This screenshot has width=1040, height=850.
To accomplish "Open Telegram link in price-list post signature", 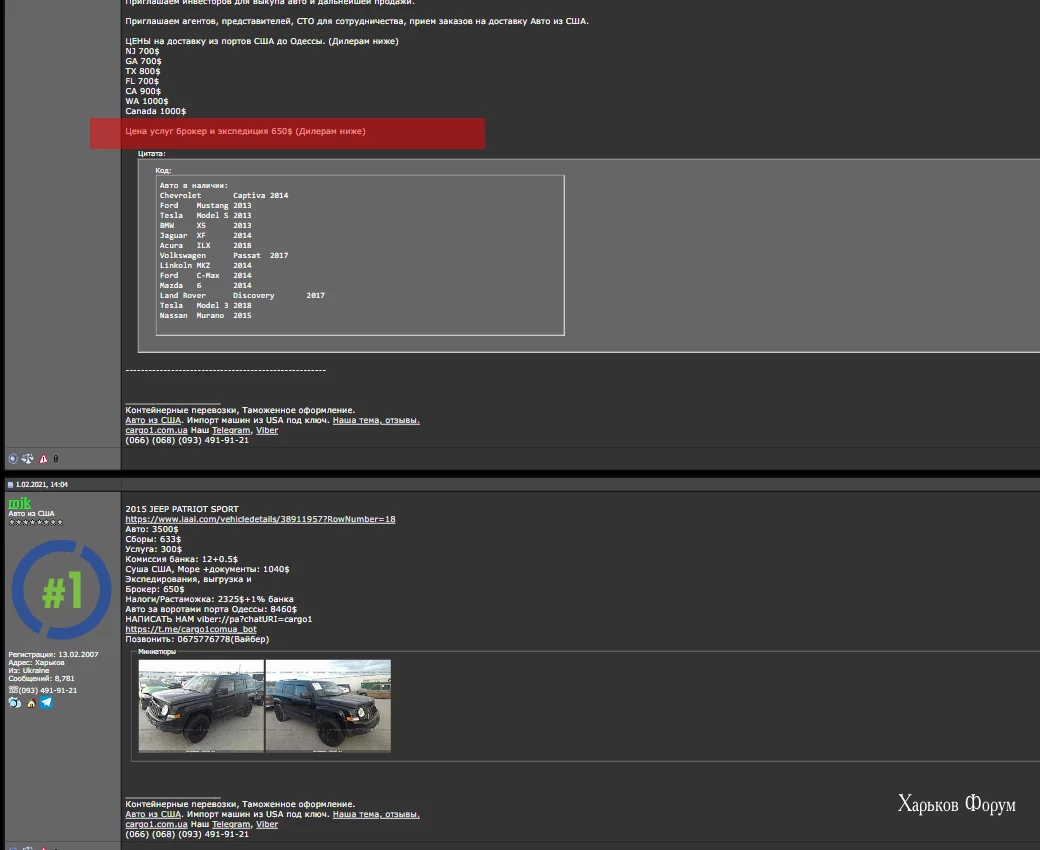I will (x=231, y=430).
